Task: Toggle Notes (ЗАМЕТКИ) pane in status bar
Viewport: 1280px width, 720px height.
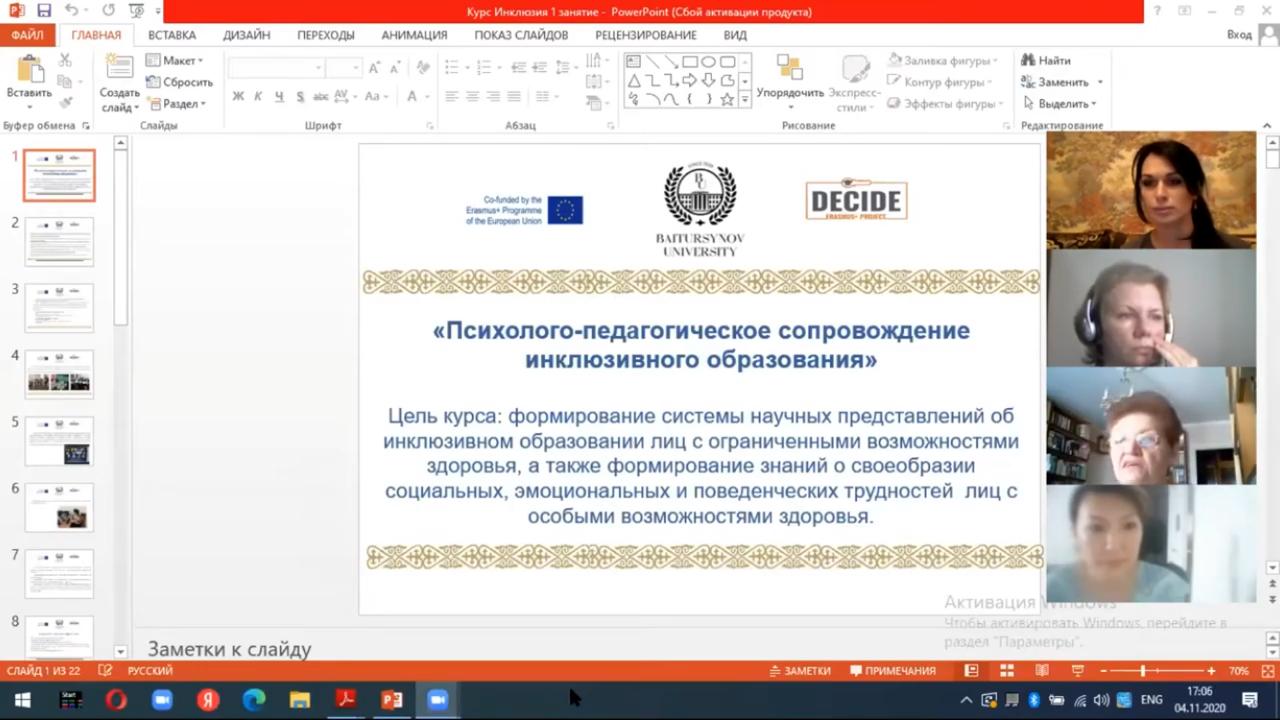Action: [x=800, y=671]
